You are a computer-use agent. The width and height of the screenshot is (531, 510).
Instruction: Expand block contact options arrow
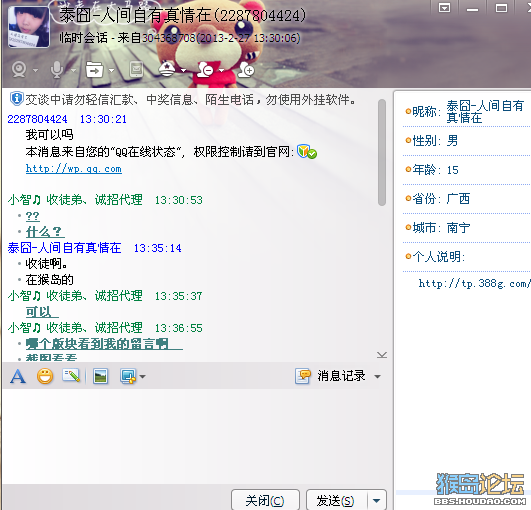coord(221,70)
